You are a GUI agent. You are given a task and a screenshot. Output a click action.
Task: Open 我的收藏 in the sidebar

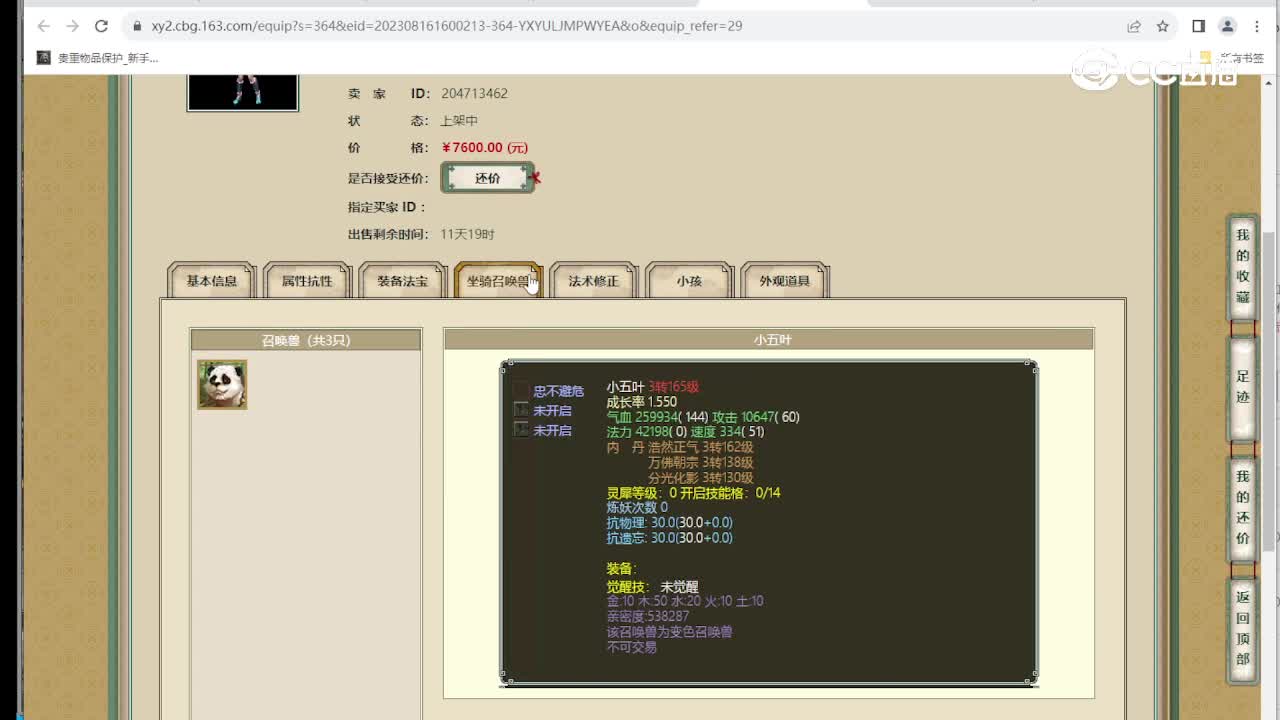click(x=1242, y=266)
